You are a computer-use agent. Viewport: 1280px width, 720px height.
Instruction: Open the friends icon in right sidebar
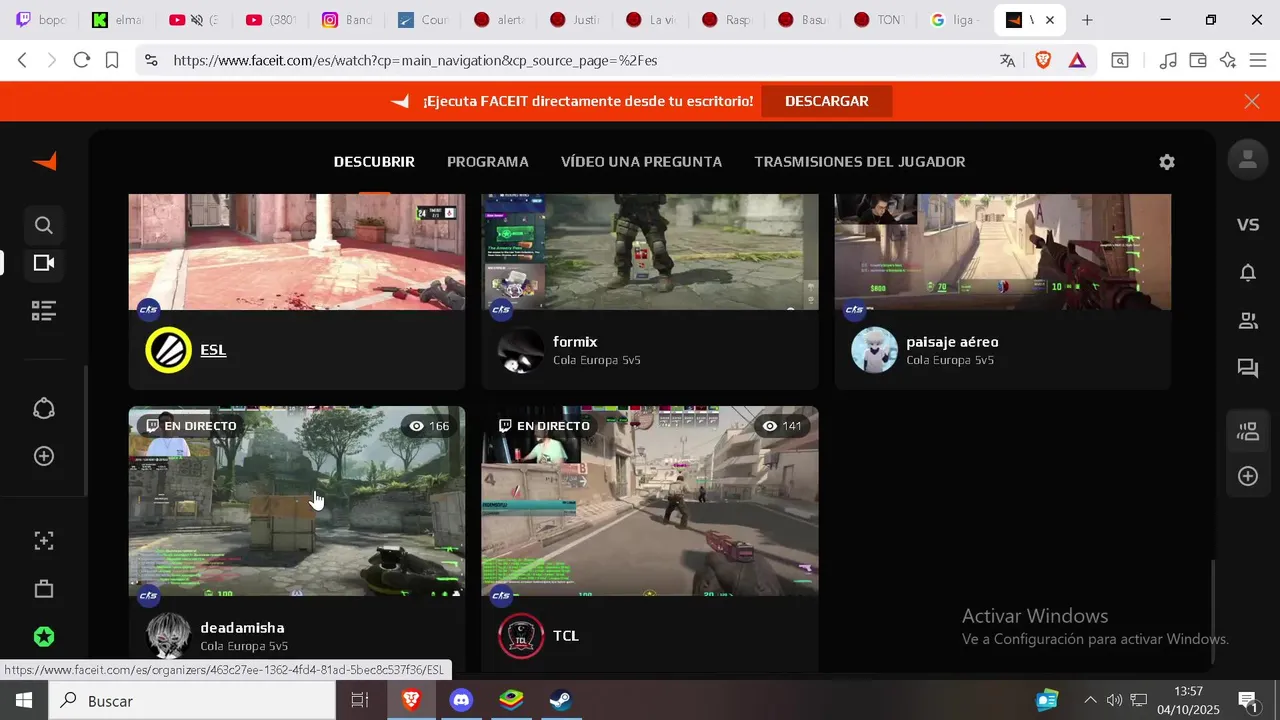click(x=1247, y=321)
